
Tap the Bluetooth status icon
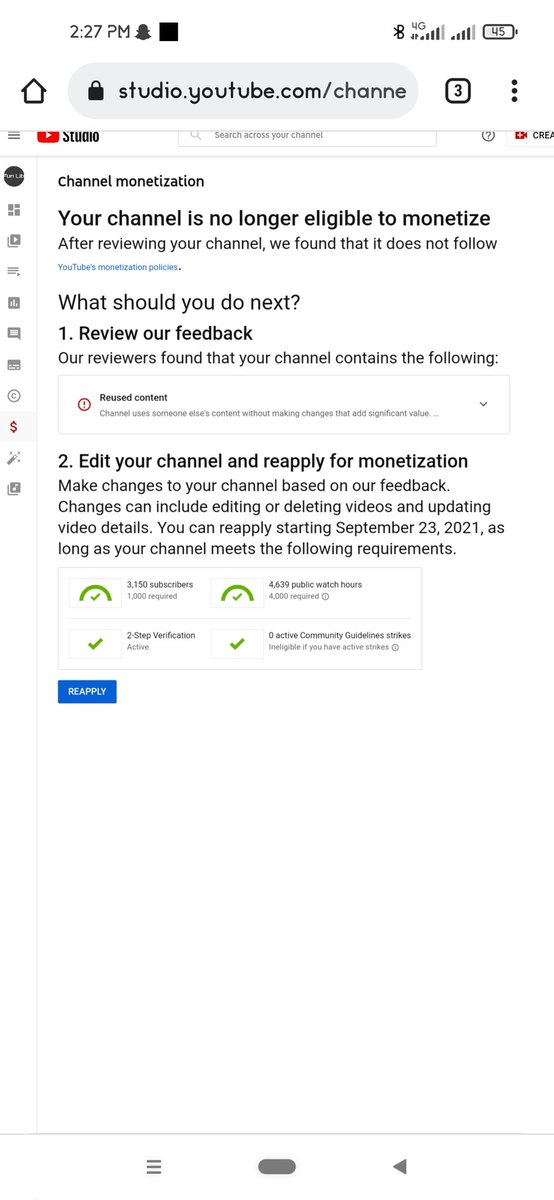pos(399,32)
